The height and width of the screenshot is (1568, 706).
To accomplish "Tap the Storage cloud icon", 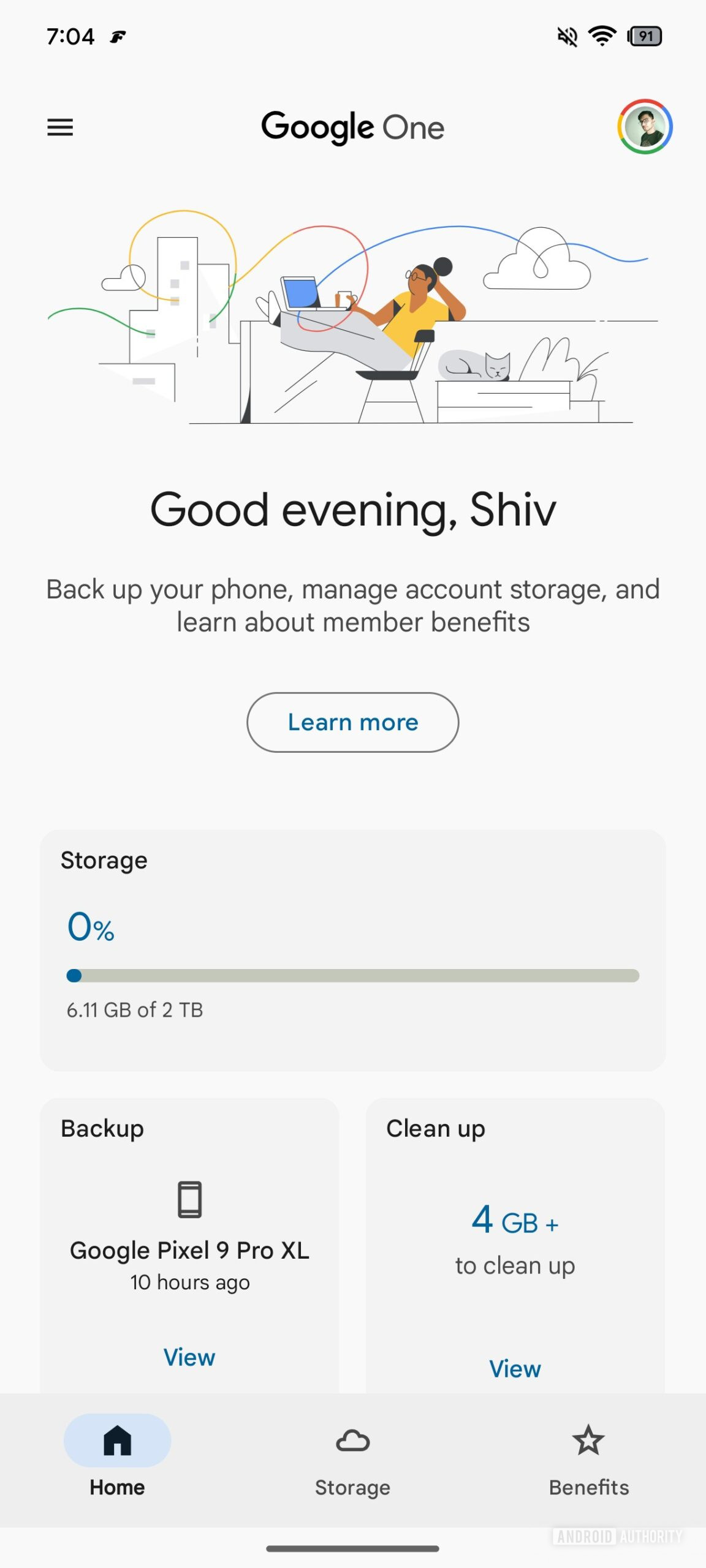I will [x=352, y=1440].
